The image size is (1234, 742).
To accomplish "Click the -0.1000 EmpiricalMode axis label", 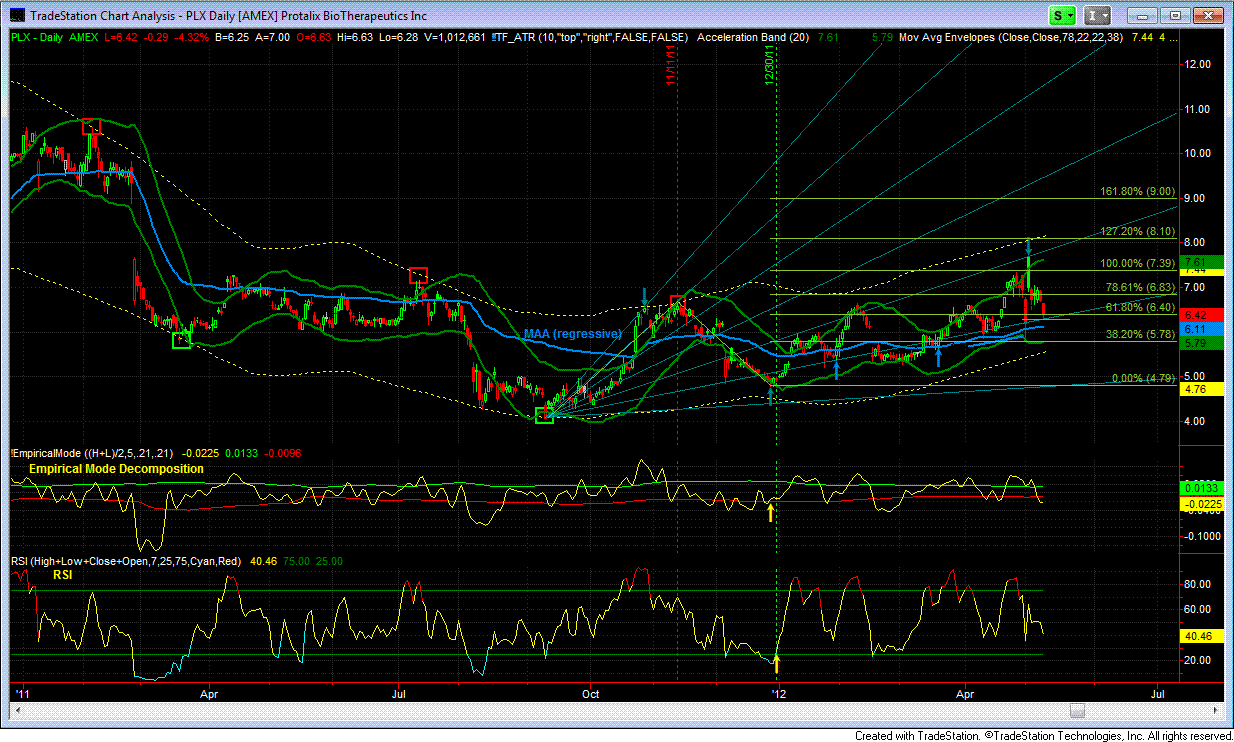I will [x=1201, y=536].
